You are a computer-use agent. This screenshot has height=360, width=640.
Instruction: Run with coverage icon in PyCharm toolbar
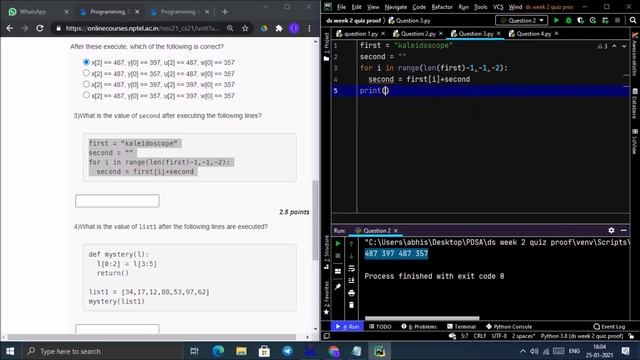point(580,20)
